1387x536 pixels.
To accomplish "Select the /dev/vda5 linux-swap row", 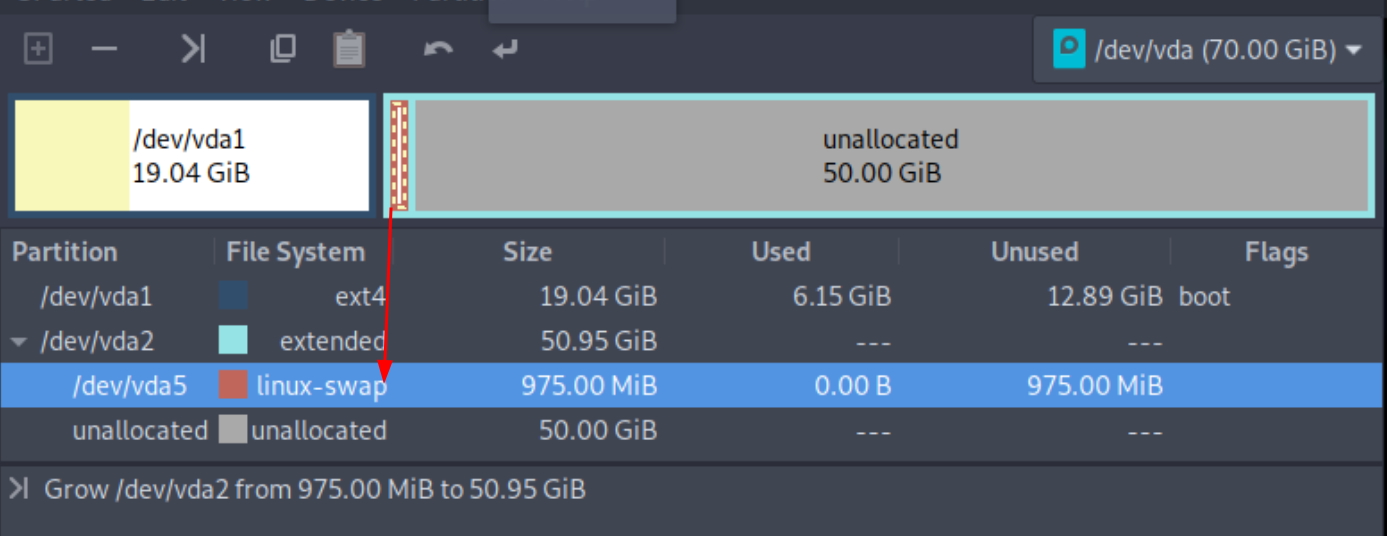I will point(693,386).
